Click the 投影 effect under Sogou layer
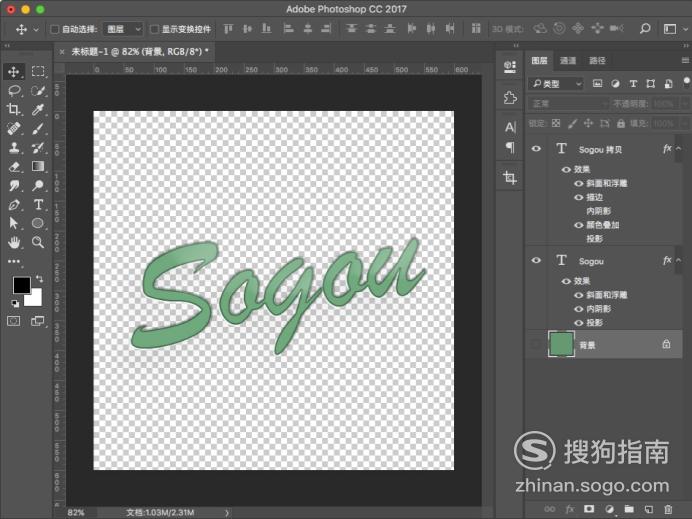692x519 pixels. pyautogui.click(x=594, y=323)
